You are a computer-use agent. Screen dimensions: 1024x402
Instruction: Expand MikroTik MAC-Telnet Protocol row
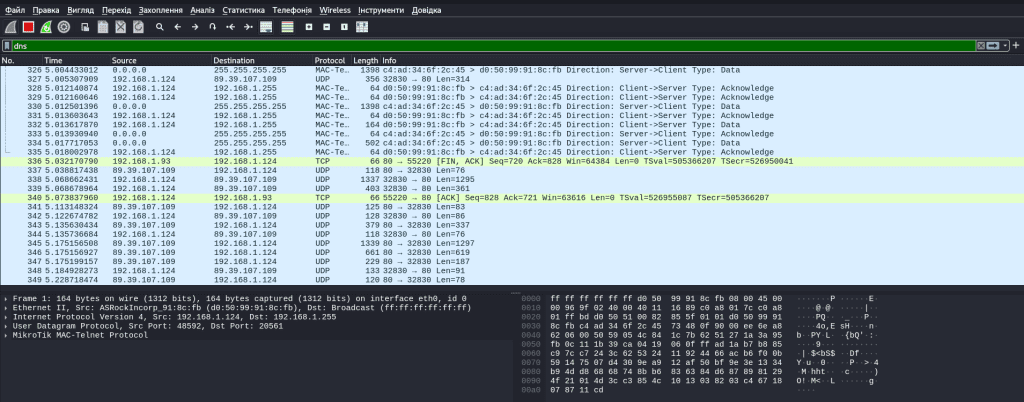pos(6,335)
